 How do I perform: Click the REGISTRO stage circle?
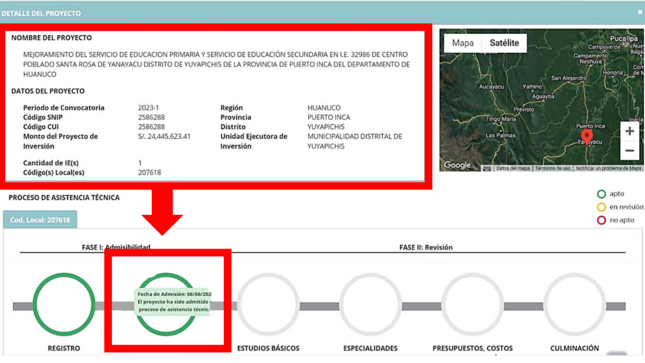tap(64, 304)
